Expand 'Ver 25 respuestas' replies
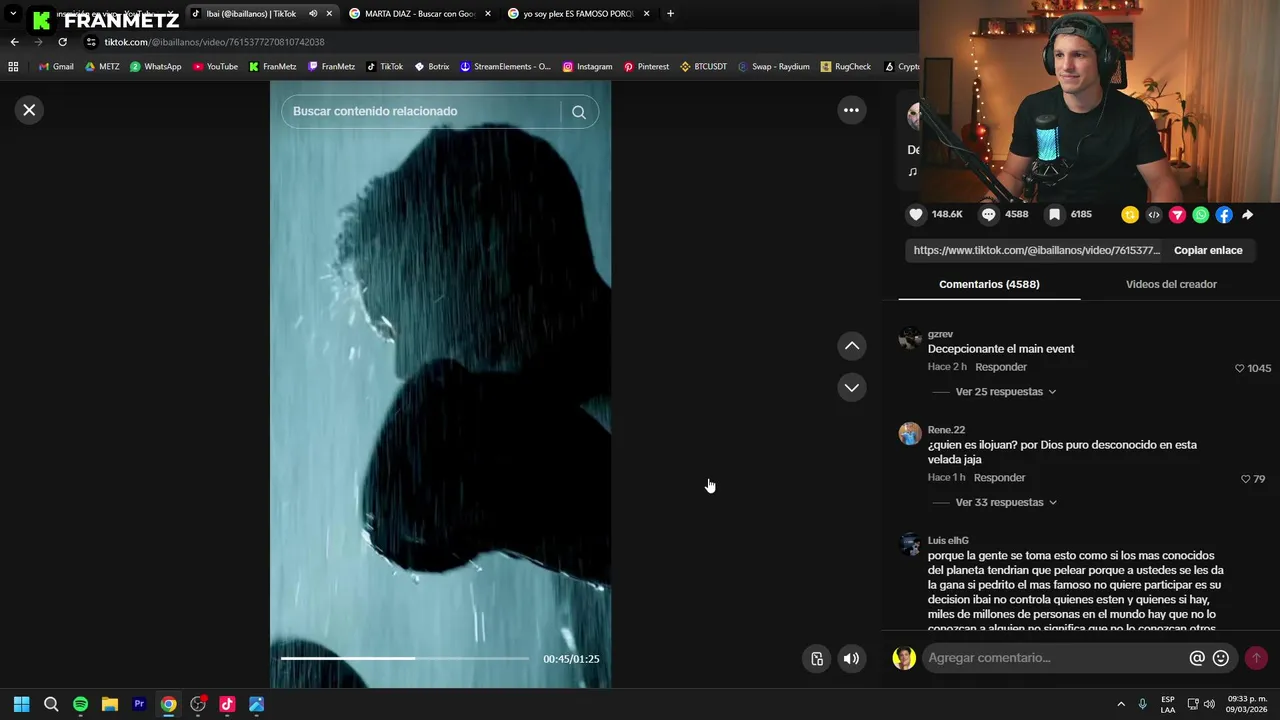1280x720 pixels. [1005, 392]
